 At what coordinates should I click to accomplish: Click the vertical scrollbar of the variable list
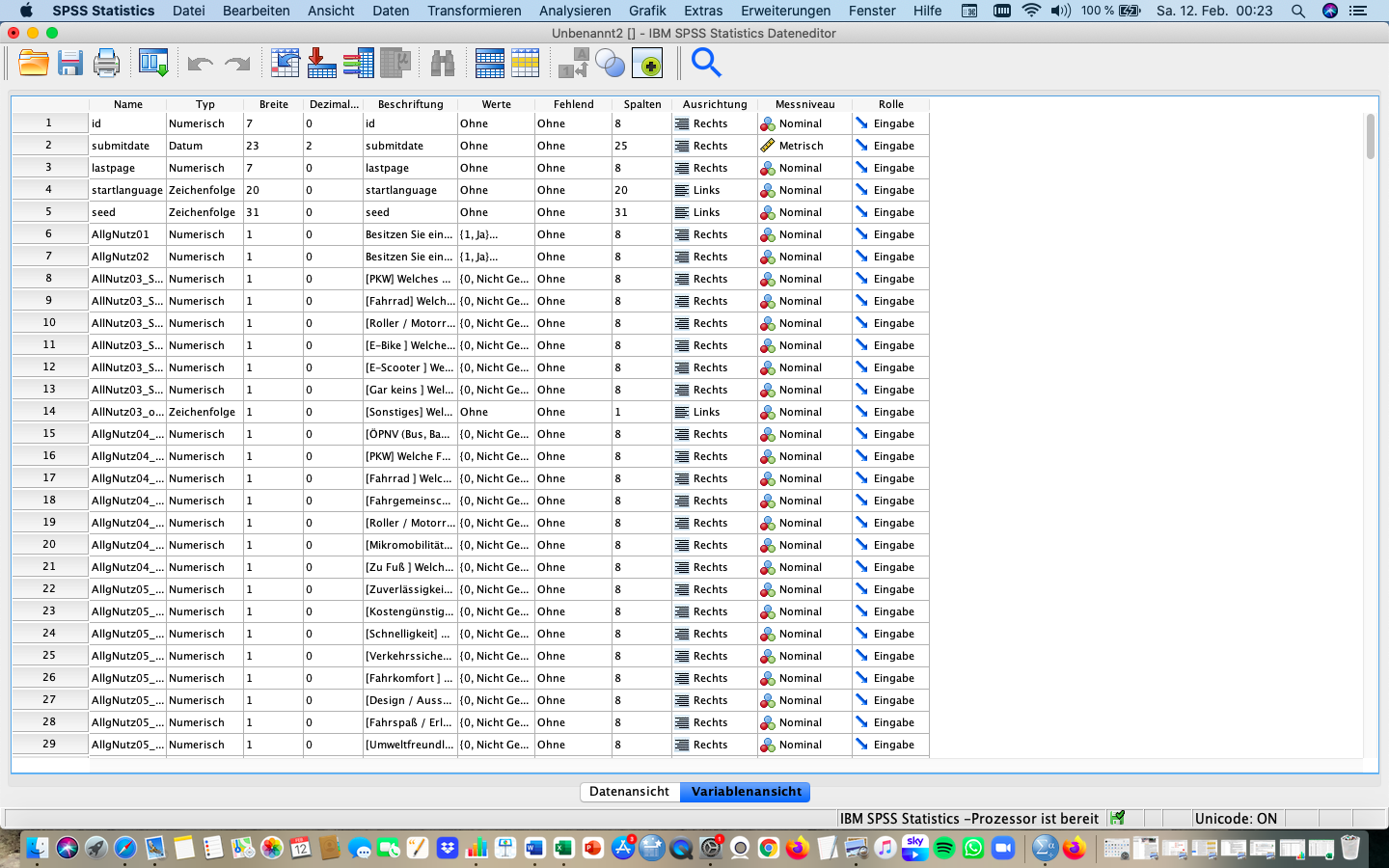[x=1370, y=136]
